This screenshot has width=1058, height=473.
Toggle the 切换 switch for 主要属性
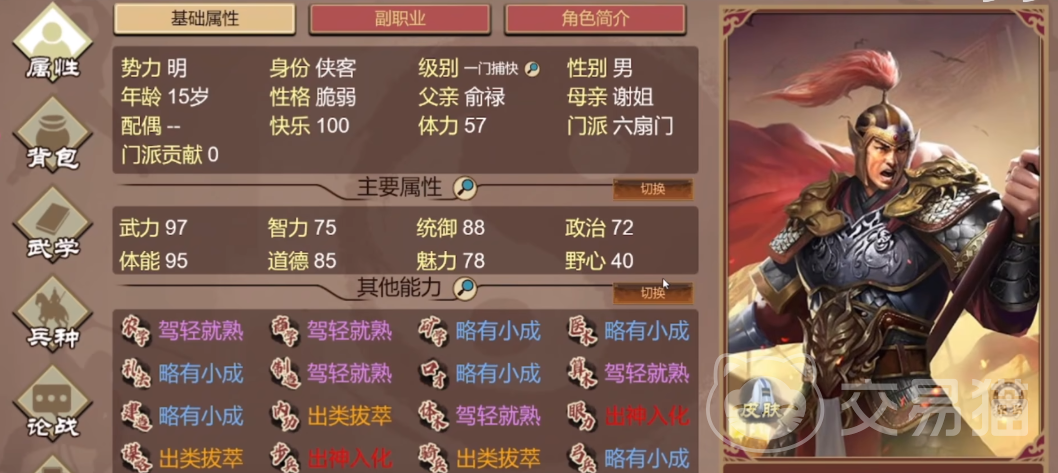coord(652,190)
